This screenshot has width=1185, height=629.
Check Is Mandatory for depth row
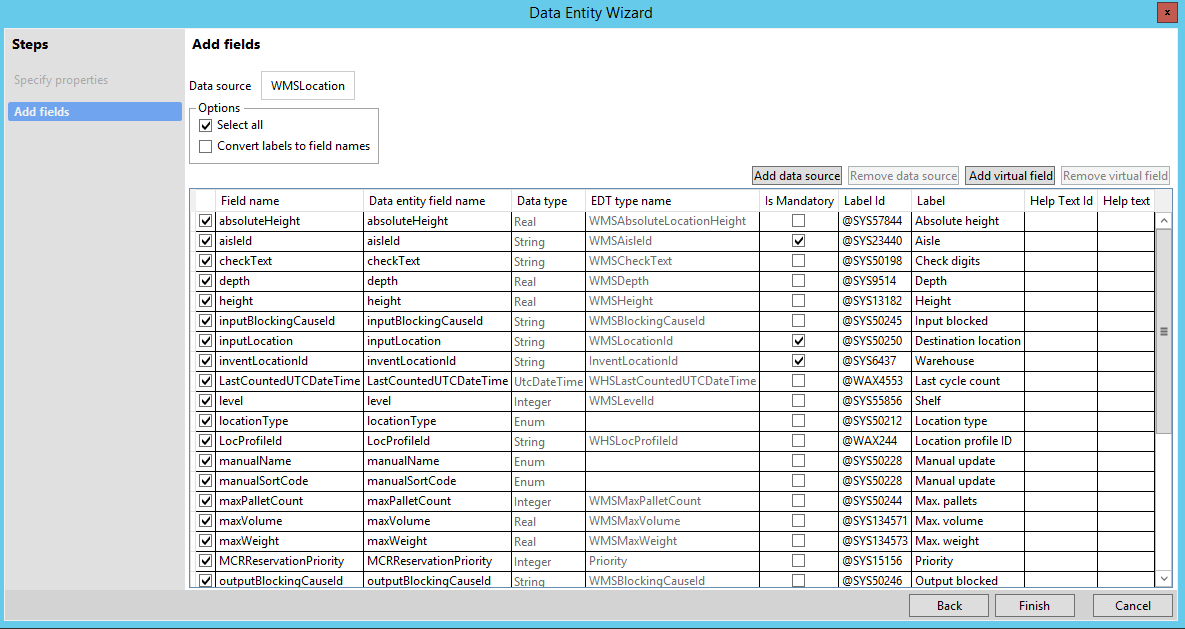click(798, 281)
